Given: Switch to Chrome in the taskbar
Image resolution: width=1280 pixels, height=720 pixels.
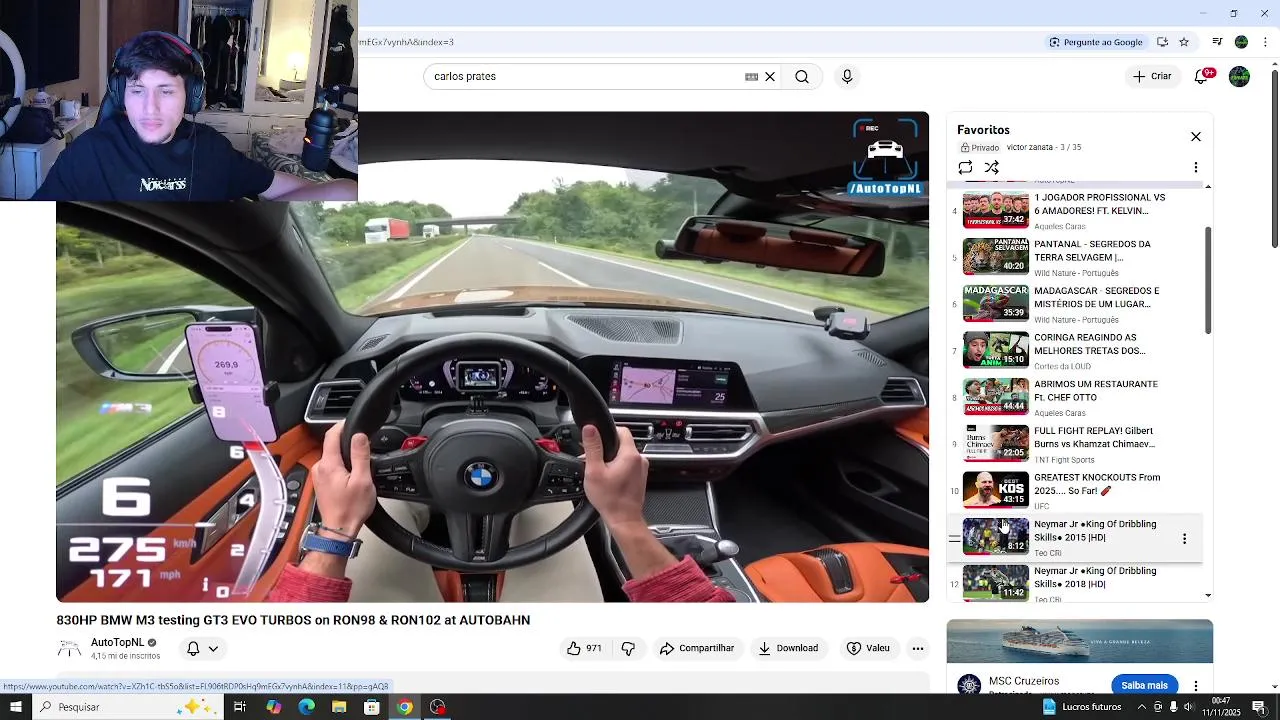Looking at the screenshot, I should [404, 707].
